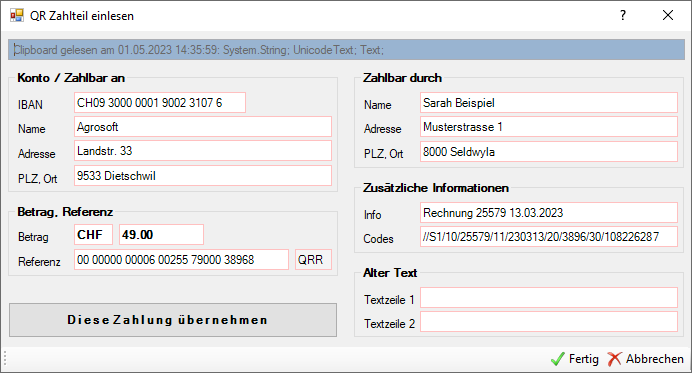Click the debtor Name field 'Sarah Beispiel'
This screenshot has height=373, width=692.
(x=549, y=103)
